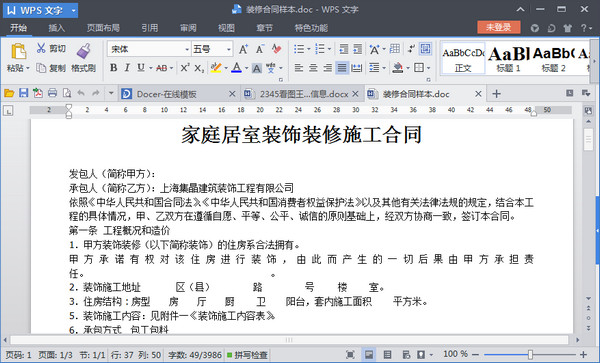This screenshot has width=600, height=363.
Task: Click zoom in plus button in status bar
Action: pos(583,355)
